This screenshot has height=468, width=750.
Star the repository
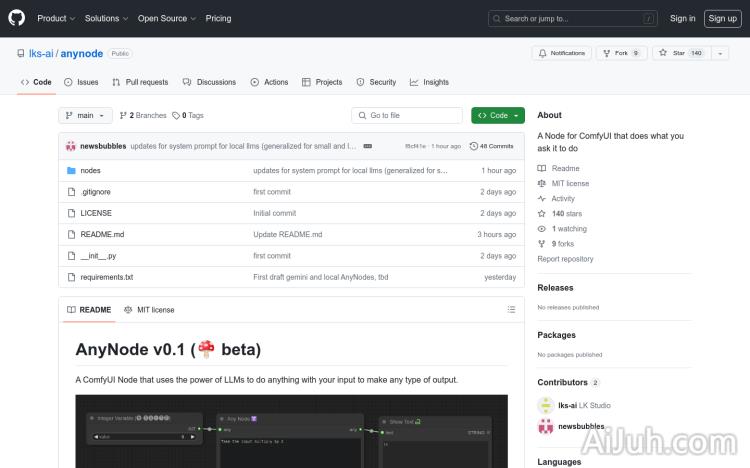point(682,53)
